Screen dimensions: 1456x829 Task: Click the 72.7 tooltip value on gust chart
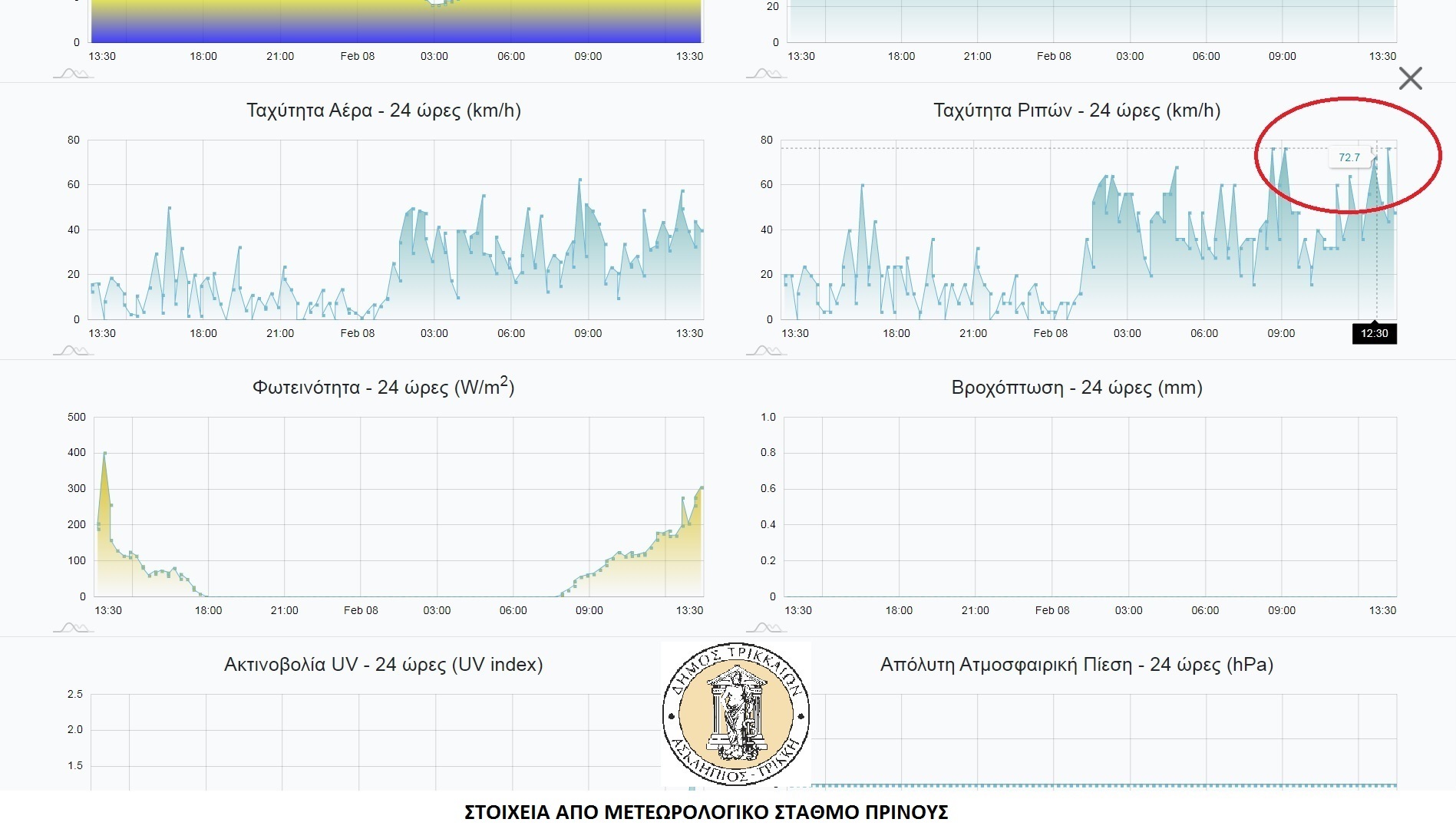coord(1349,157)
